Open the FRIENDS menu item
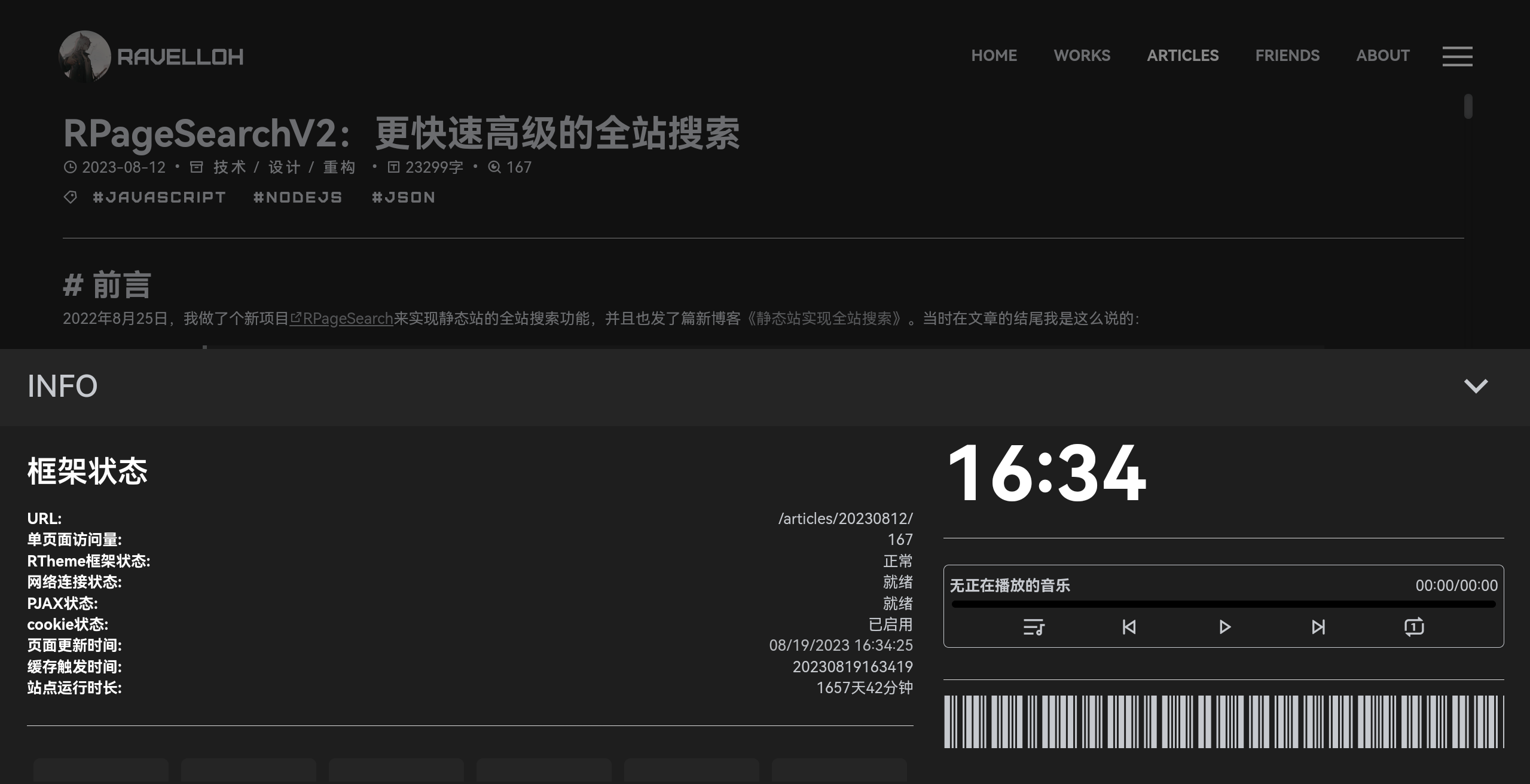This screenshot has height=784, width=1530. (x=1287, y=56)
